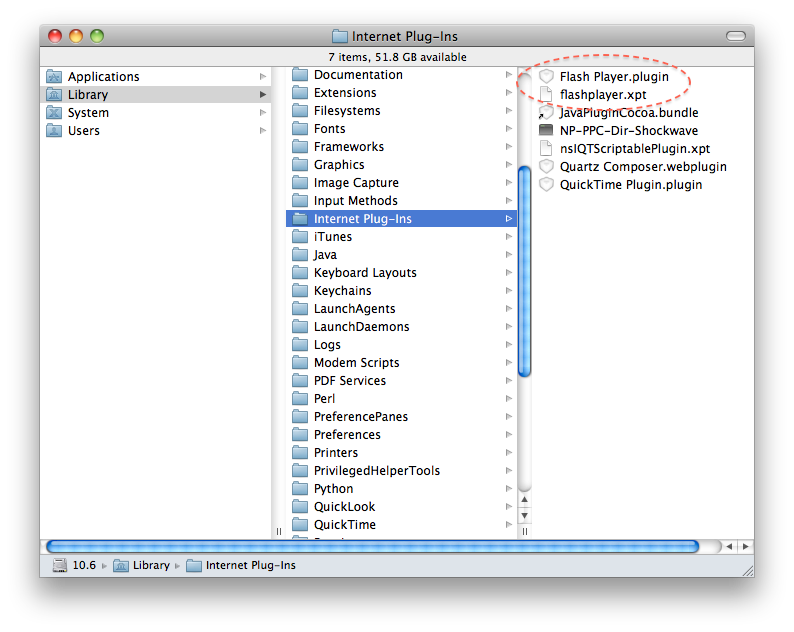Click the nsIQTScriptablePlugin.xpt document icon
794x632 pixels.
[546, 148]
